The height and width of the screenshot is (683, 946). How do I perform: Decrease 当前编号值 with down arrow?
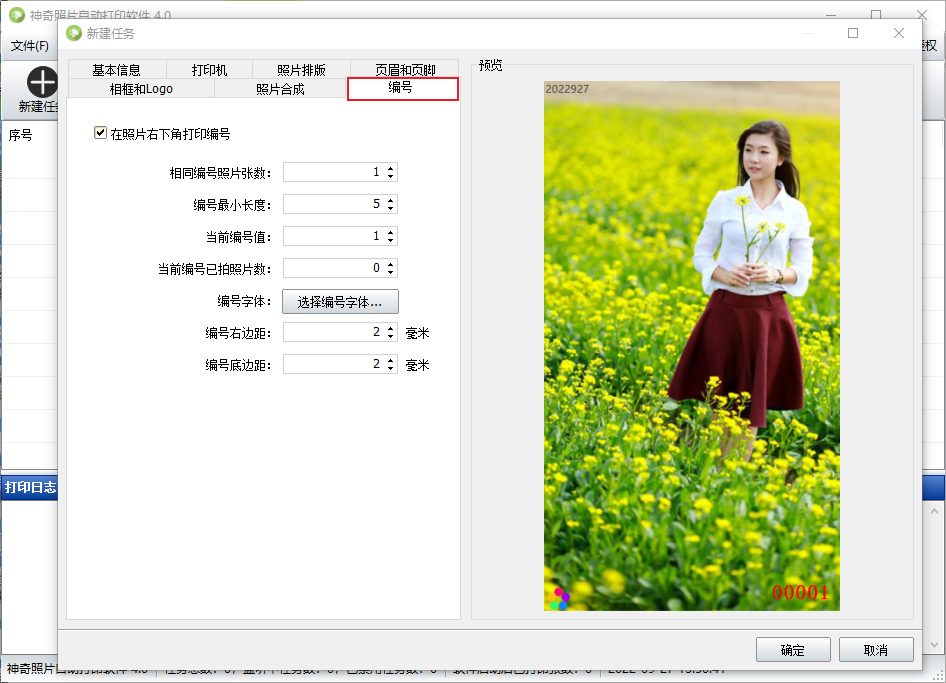(x=390, y=240)
